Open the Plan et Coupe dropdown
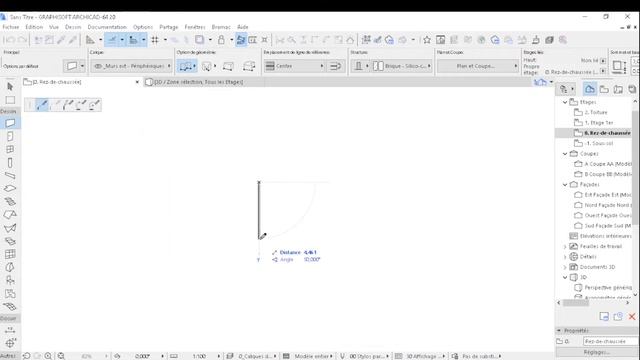Viewport: 640px width, 360px height. point(478,66)
